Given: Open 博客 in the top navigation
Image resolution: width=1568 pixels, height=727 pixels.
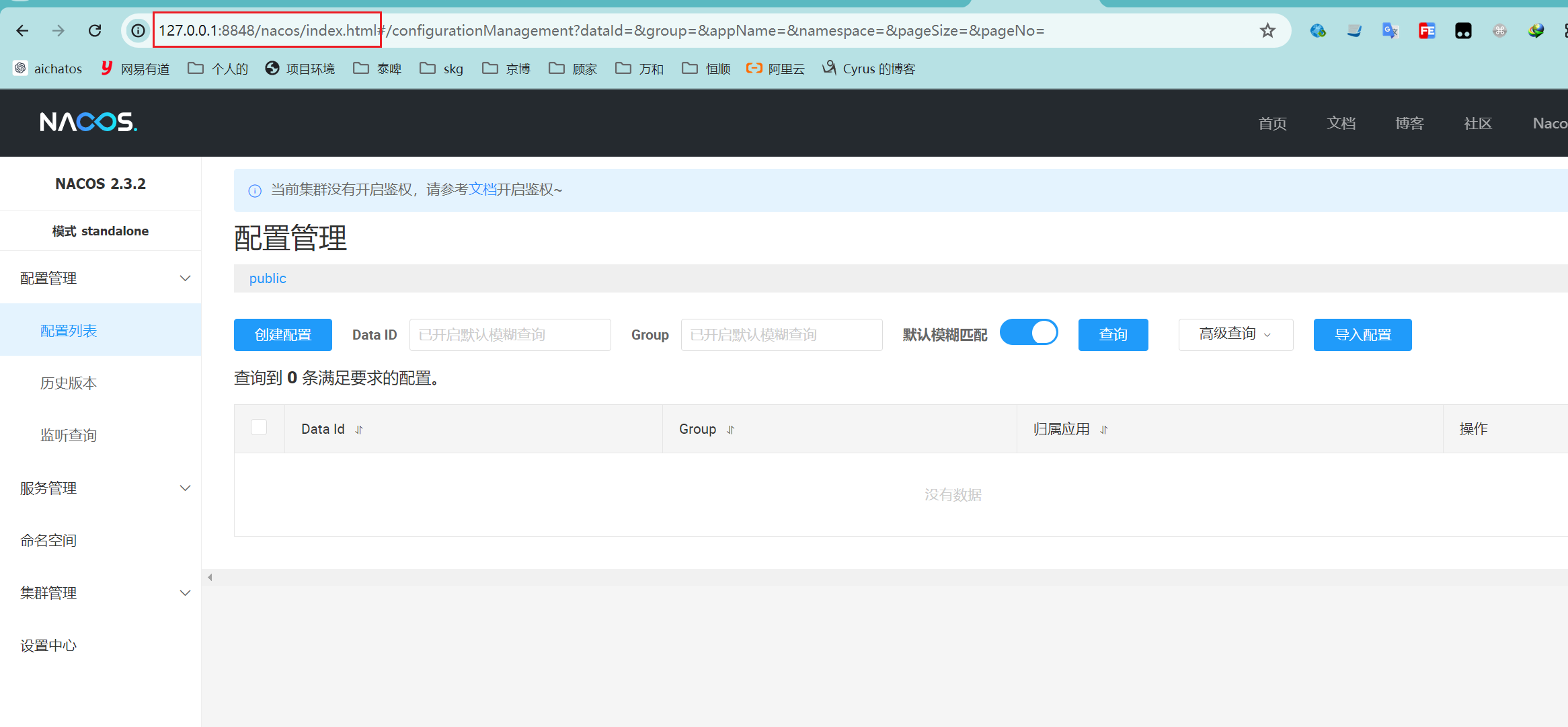Looking at the screenshot, I should tap(1409, 123).
